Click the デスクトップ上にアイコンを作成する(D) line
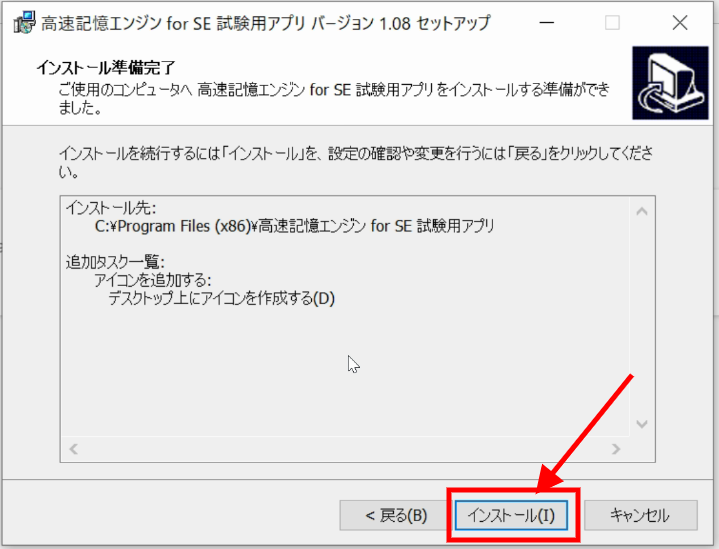 [x=221, y=299]
